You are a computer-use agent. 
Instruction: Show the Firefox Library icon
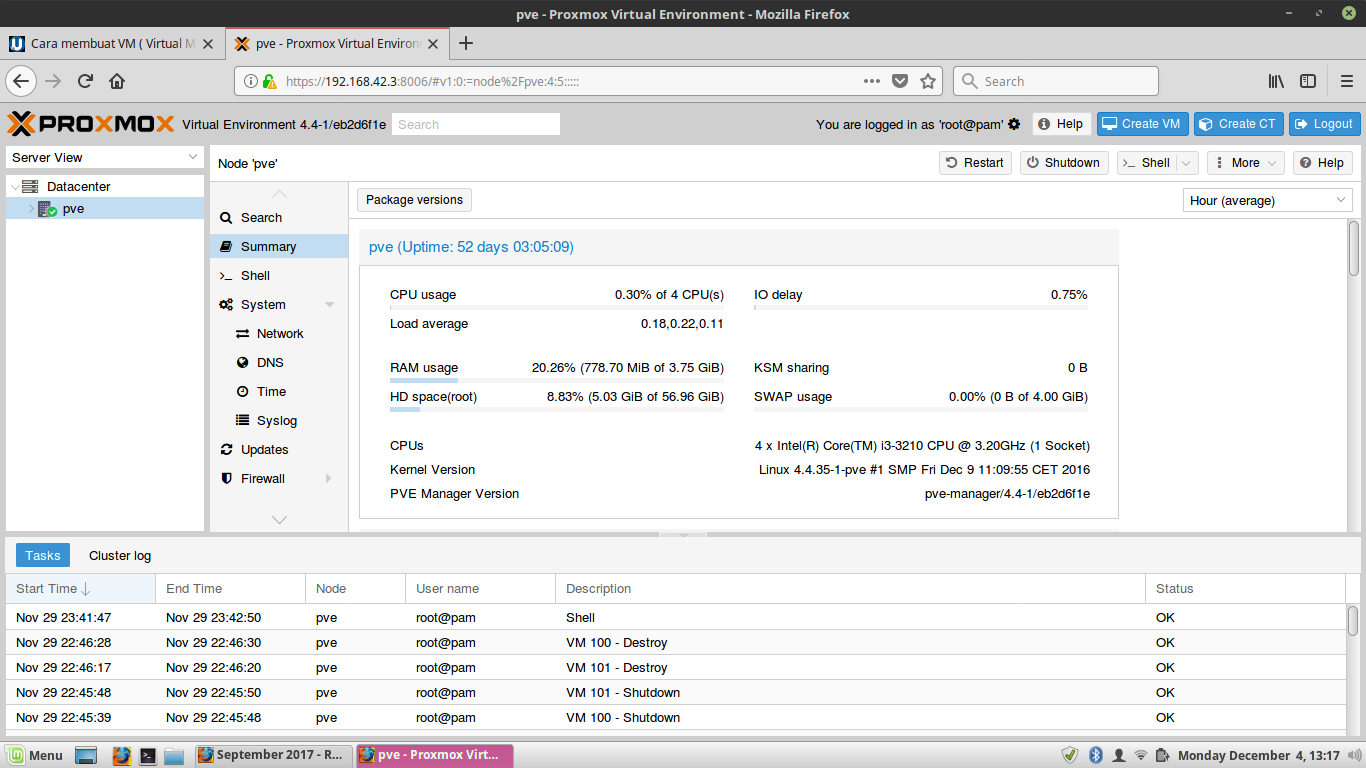click(1276, 81)
